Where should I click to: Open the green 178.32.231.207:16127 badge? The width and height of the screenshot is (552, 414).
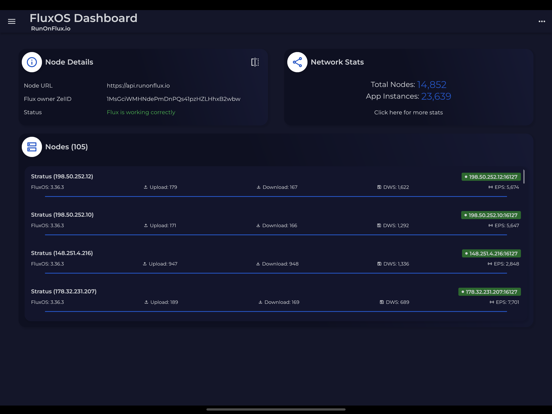tap(490, 292)
